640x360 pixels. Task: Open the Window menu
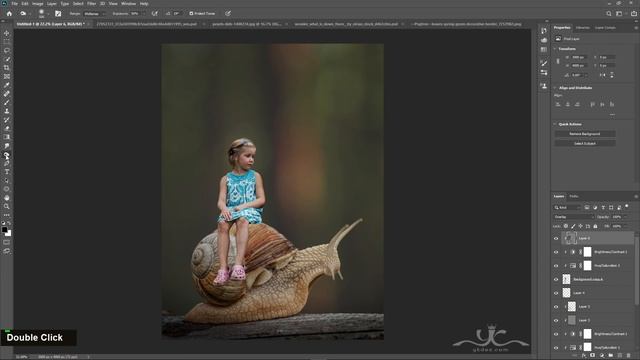(129, 4)
